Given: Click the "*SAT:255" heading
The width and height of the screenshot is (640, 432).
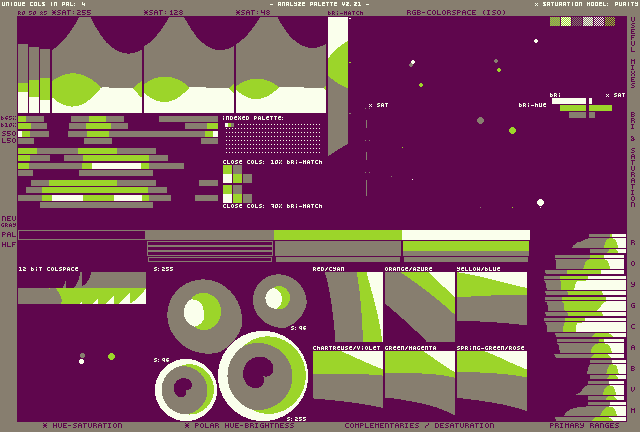Looking at the screenshot, I should pyautogui.click(x=71, y=13).
